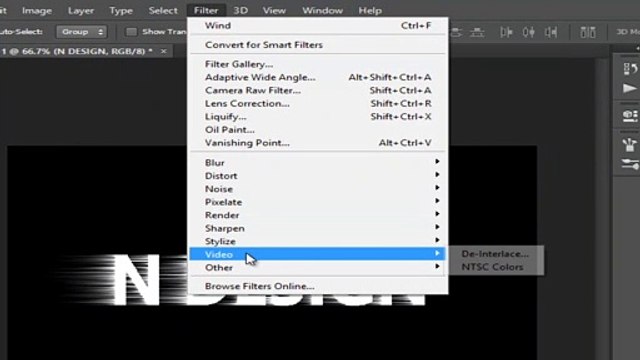Click the N DESIGN text on canvas

coord(137,280)
